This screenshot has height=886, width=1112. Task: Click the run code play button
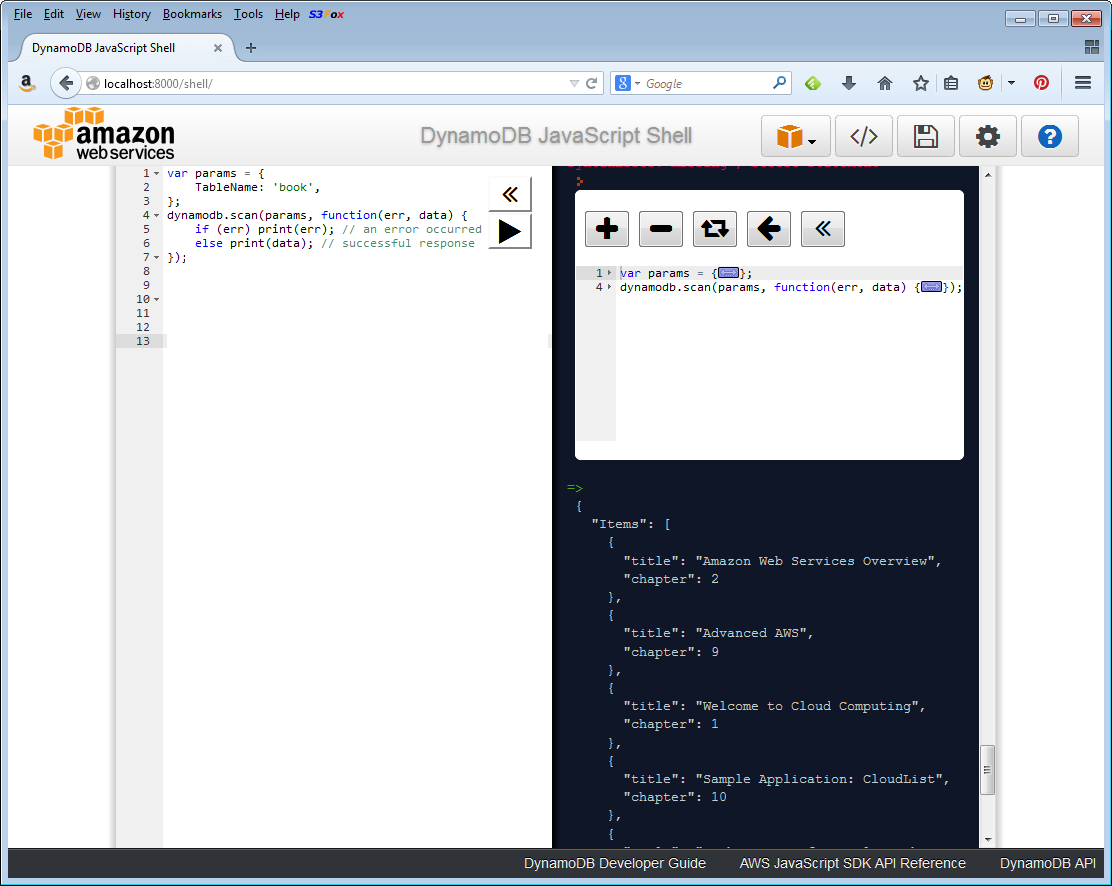[x=509, y=232]
